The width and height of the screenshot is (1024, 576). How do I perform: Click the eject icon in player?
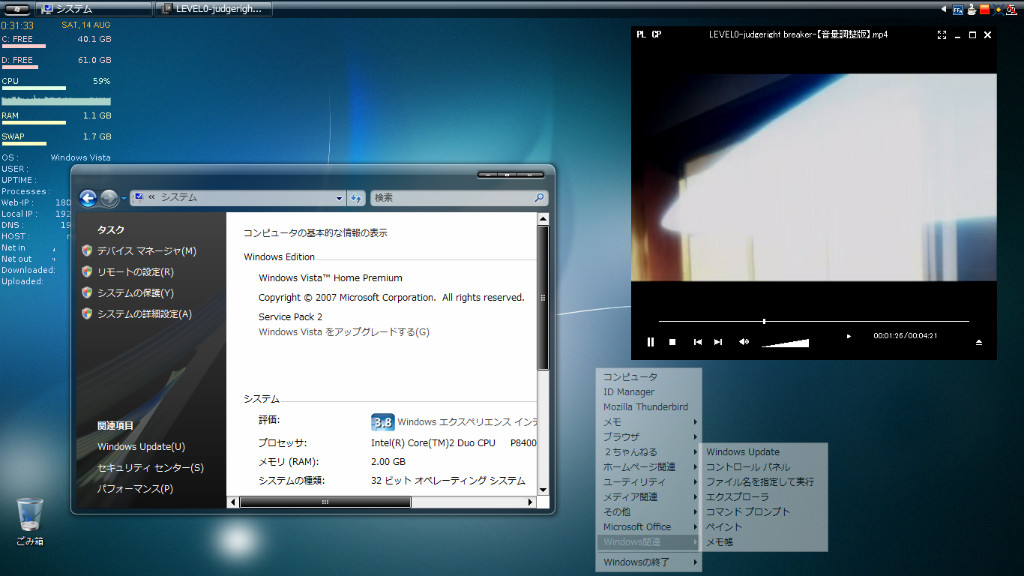(979, 342)
